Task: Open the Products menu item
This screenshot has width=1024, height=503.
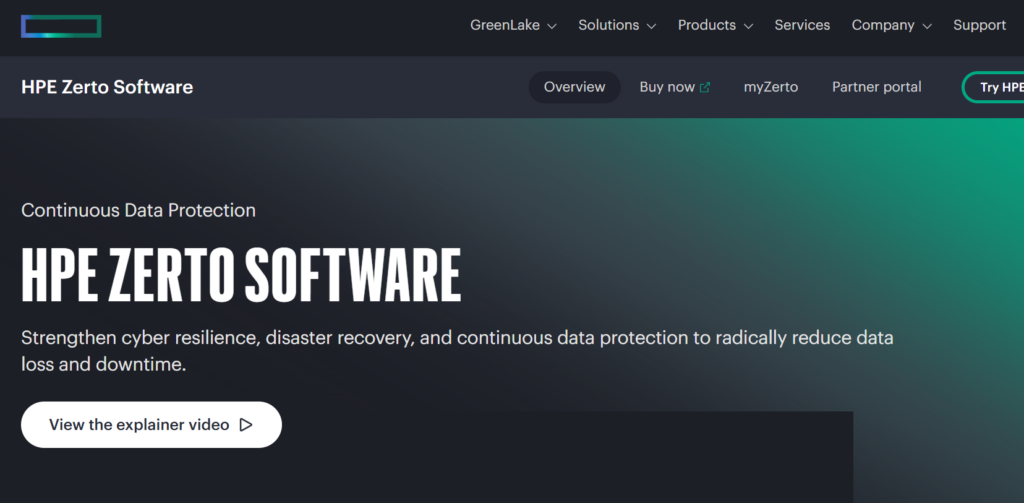Action: pyautogui.click(x=706, y=25)
